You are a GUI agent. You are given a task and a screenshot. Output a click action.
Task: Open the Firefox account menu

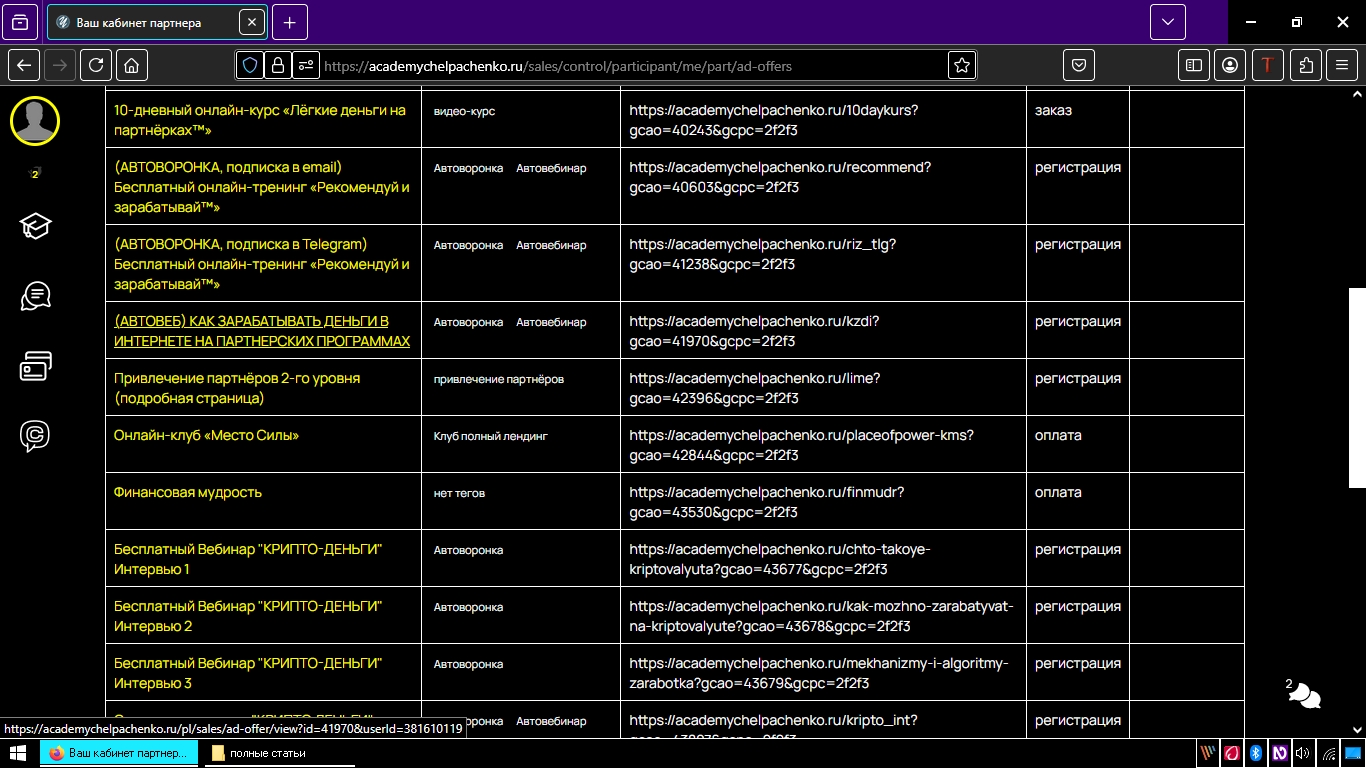point(1230,65)
